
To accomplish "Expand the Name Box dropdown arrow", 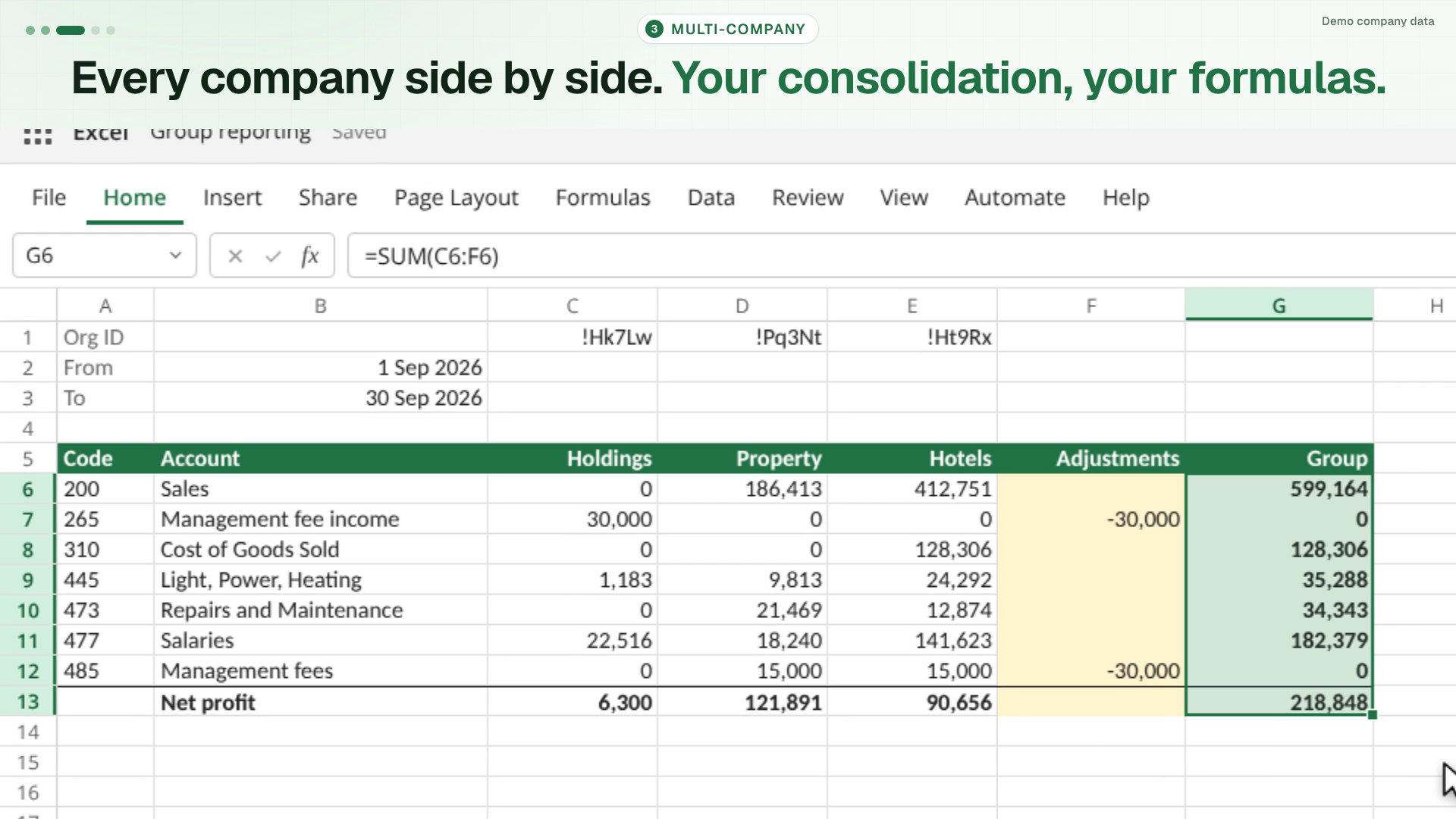I will point(175,256).
